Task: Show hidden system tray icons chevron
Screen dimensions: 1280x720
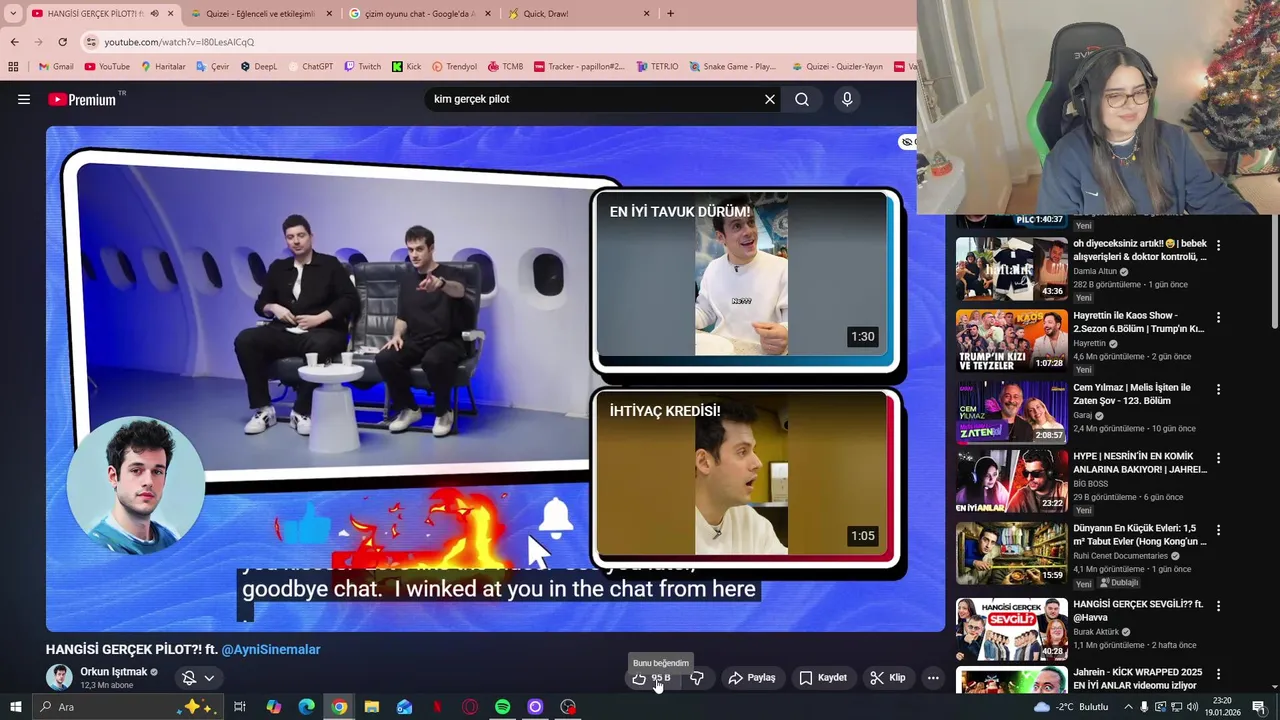Action: click(x=1128, y=707)
